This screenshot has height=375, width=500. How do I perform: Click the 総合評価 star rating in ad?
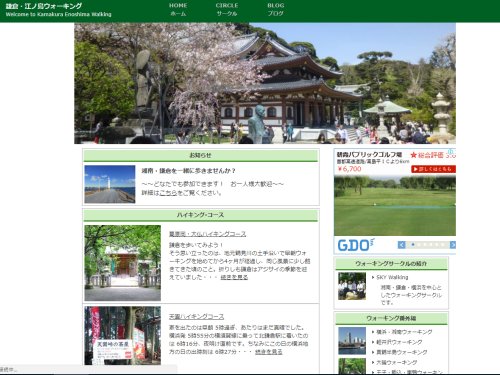[x=433, y=155]
